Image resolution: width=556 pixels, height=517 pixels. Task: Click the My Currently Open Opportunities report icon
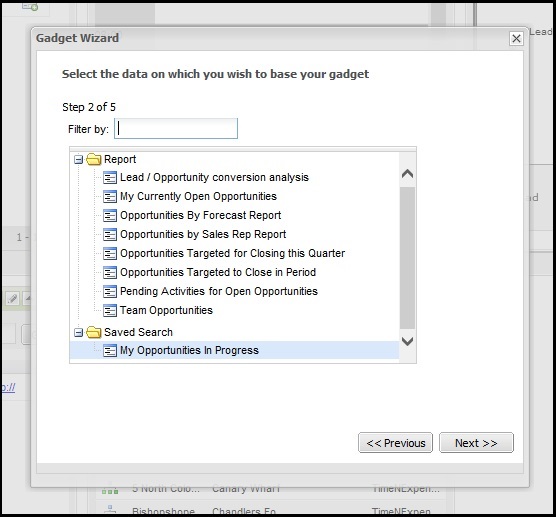(x=110, y=196)
